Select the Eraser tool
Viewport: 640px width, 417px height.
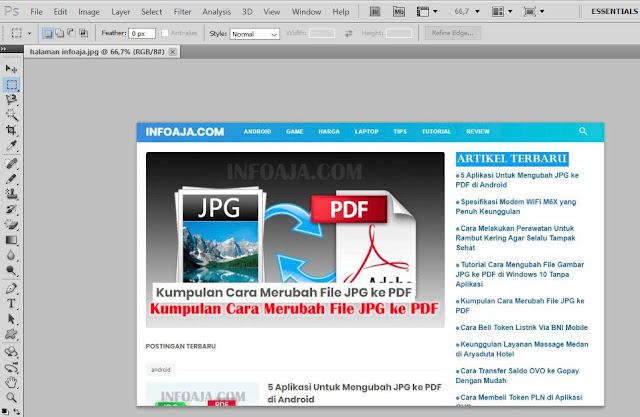11,224
